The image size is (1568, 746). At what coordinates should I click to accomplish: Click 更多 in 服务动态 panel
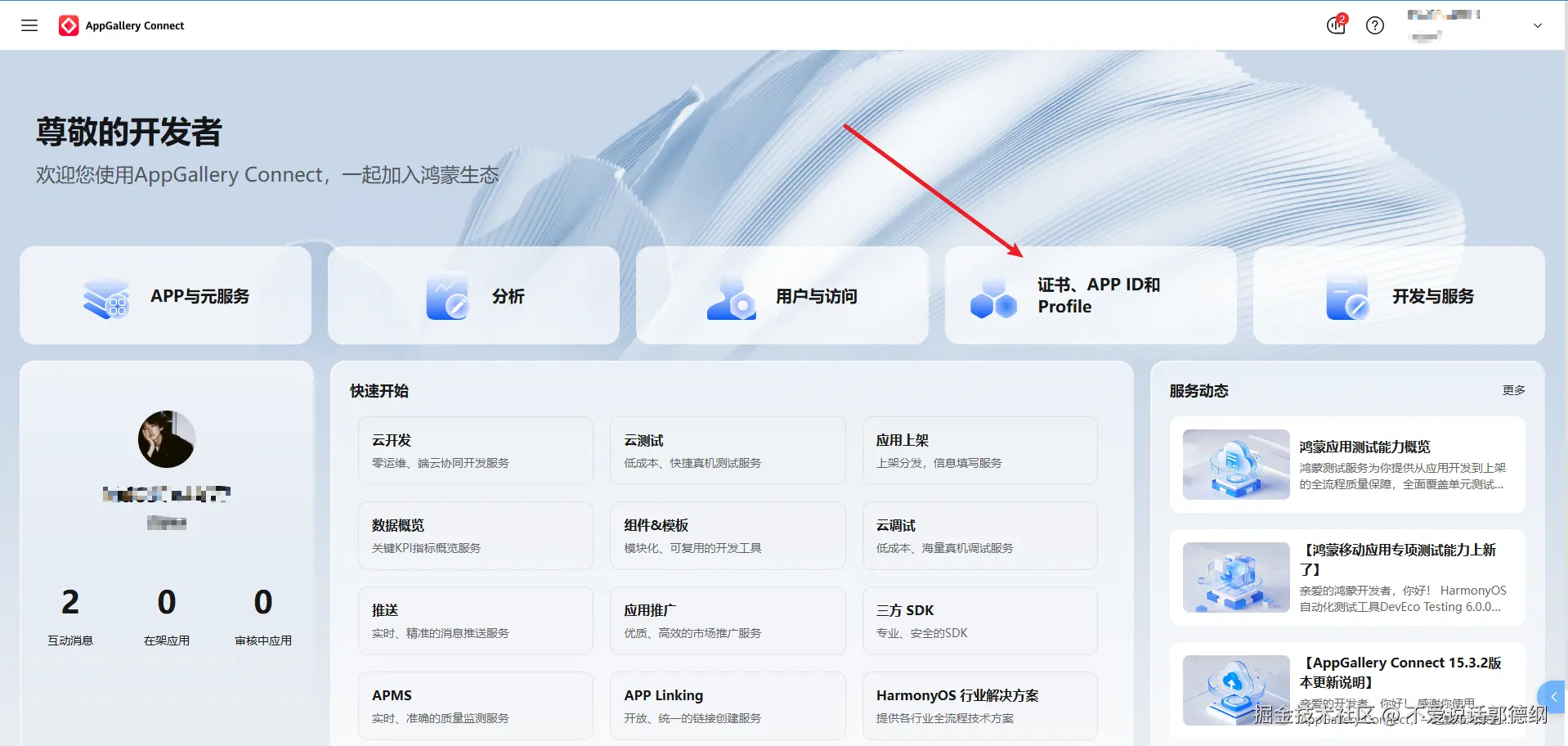pos(1513,390)
